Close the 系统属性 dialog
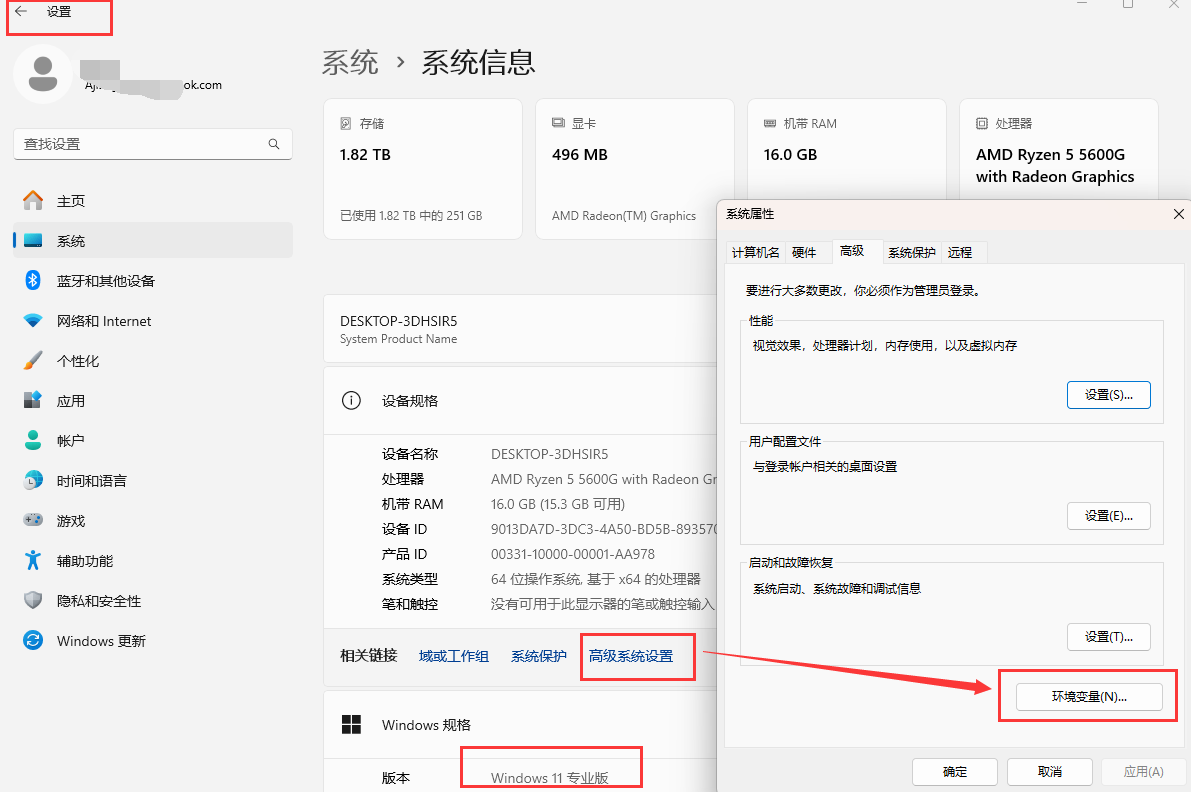The height and width of the screenshot is (792, 1191). (1178, 214)
